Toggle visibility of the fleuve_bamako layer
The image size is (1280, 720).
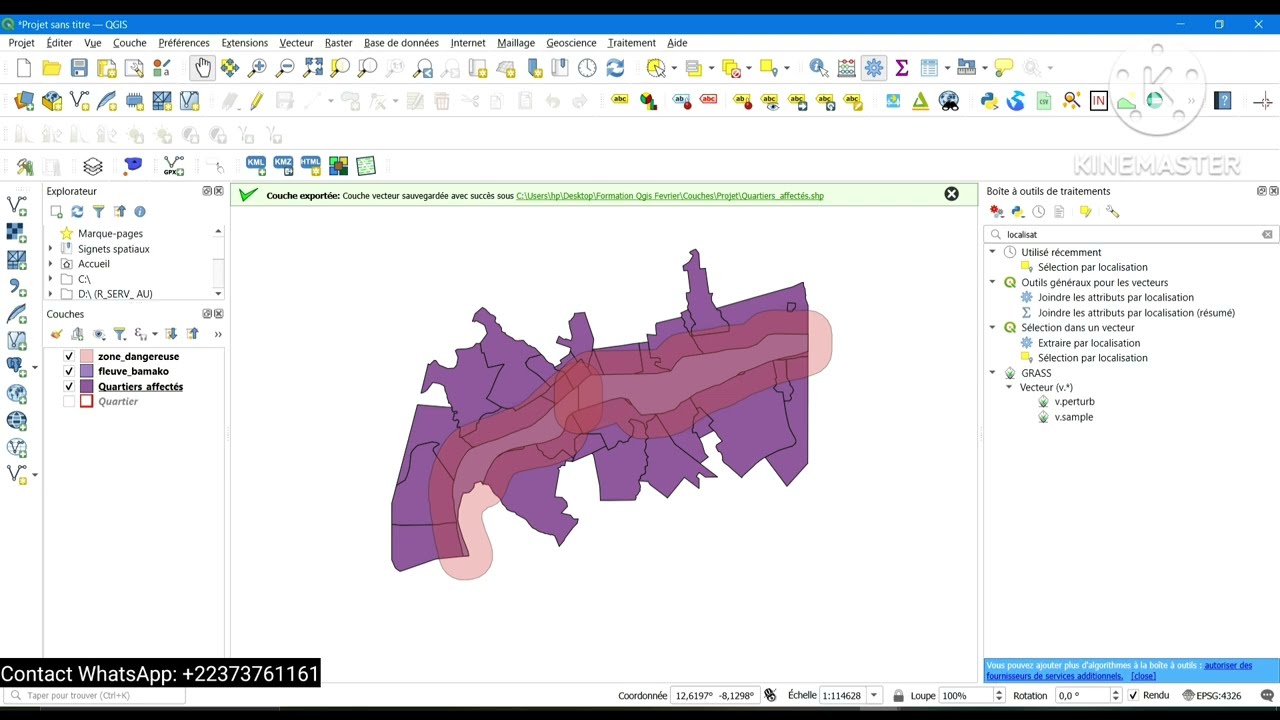click(69, 371)
